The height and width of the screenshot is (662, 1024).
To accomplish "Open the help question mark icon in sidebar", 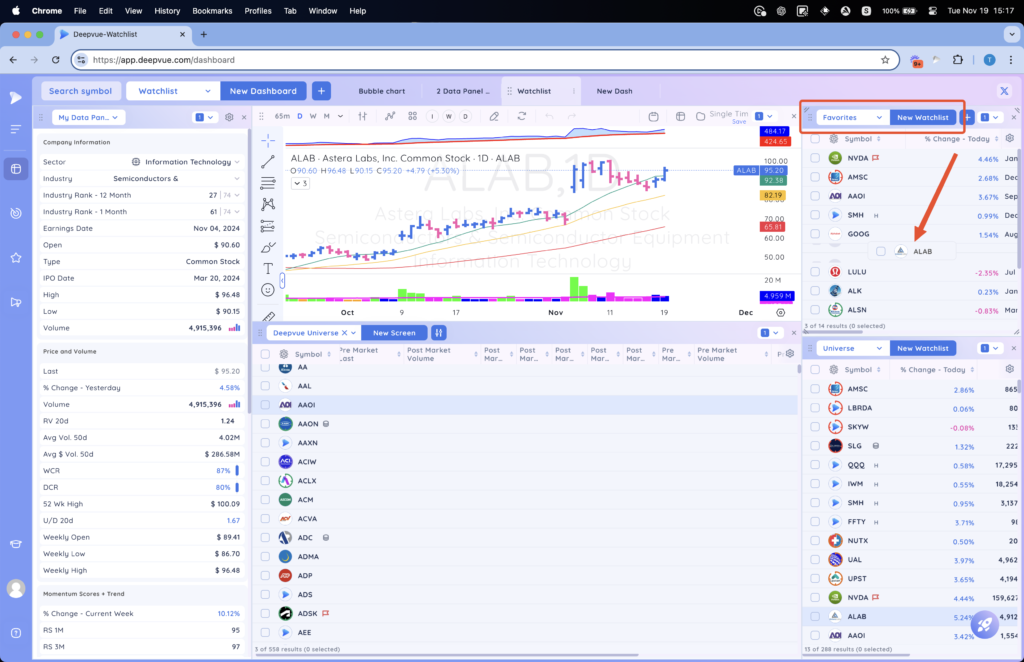I will [x=16, y=633].
